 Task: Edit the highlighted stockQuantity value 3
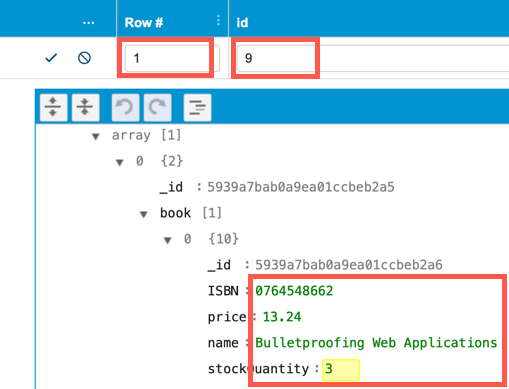340,369
